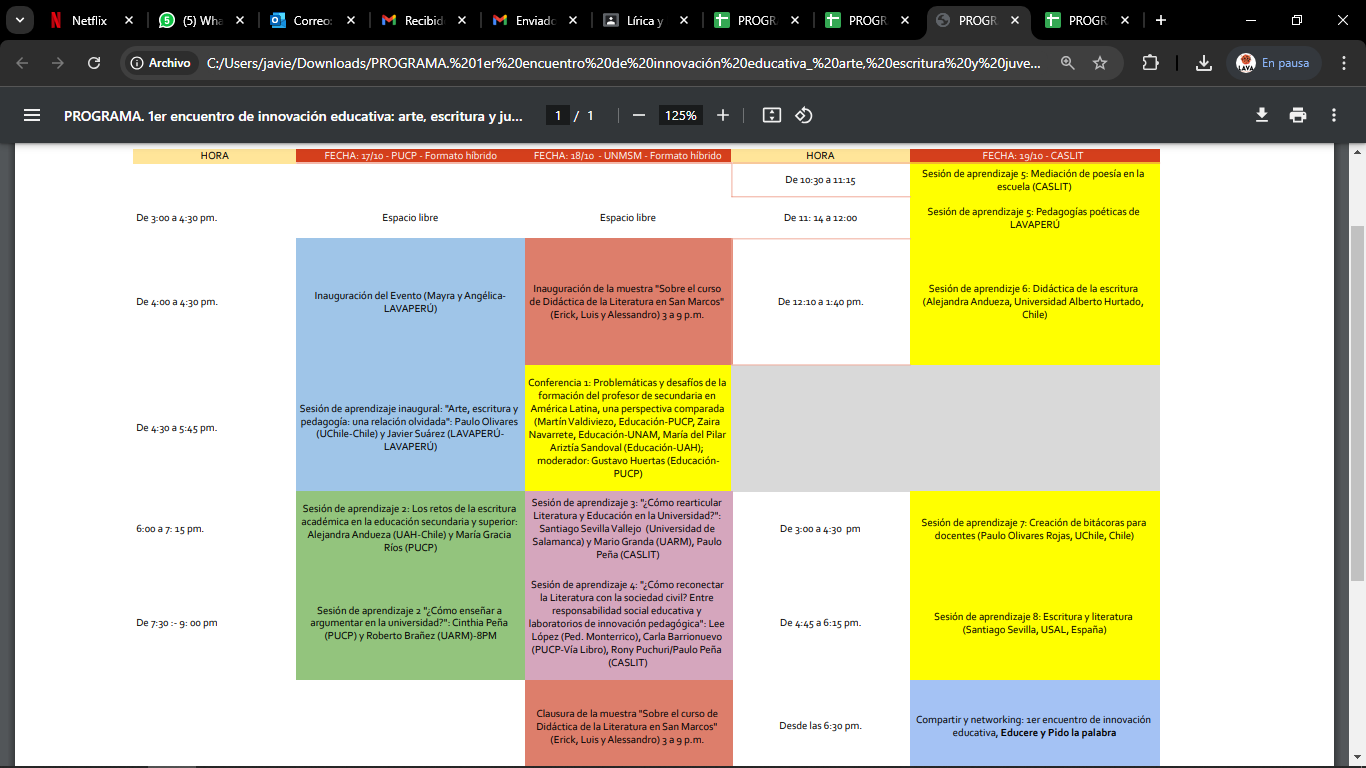Screen dimensions: 1366x768
Task: Click the time cell De 12:10 a 1:40 pm.
Action: (820, 301)
